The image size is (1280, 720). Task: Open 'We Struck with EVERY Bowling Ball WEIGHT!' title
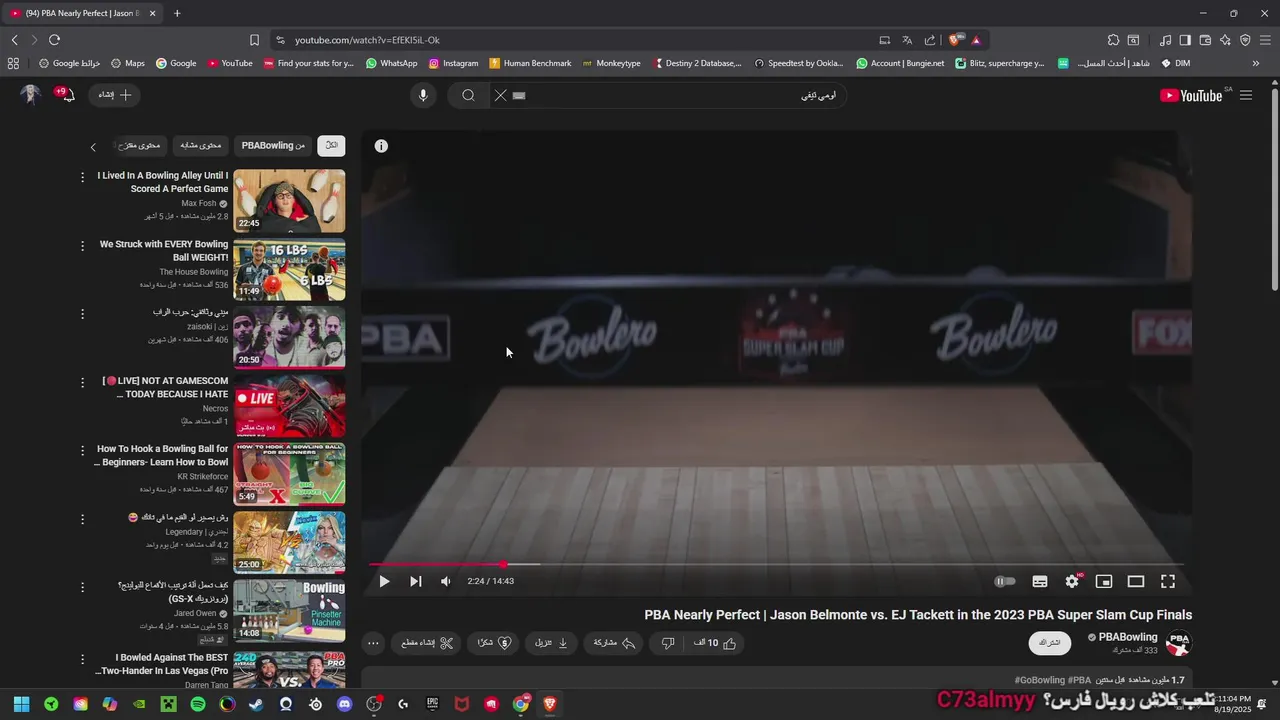pyautogui.click(x=164, y=250)
